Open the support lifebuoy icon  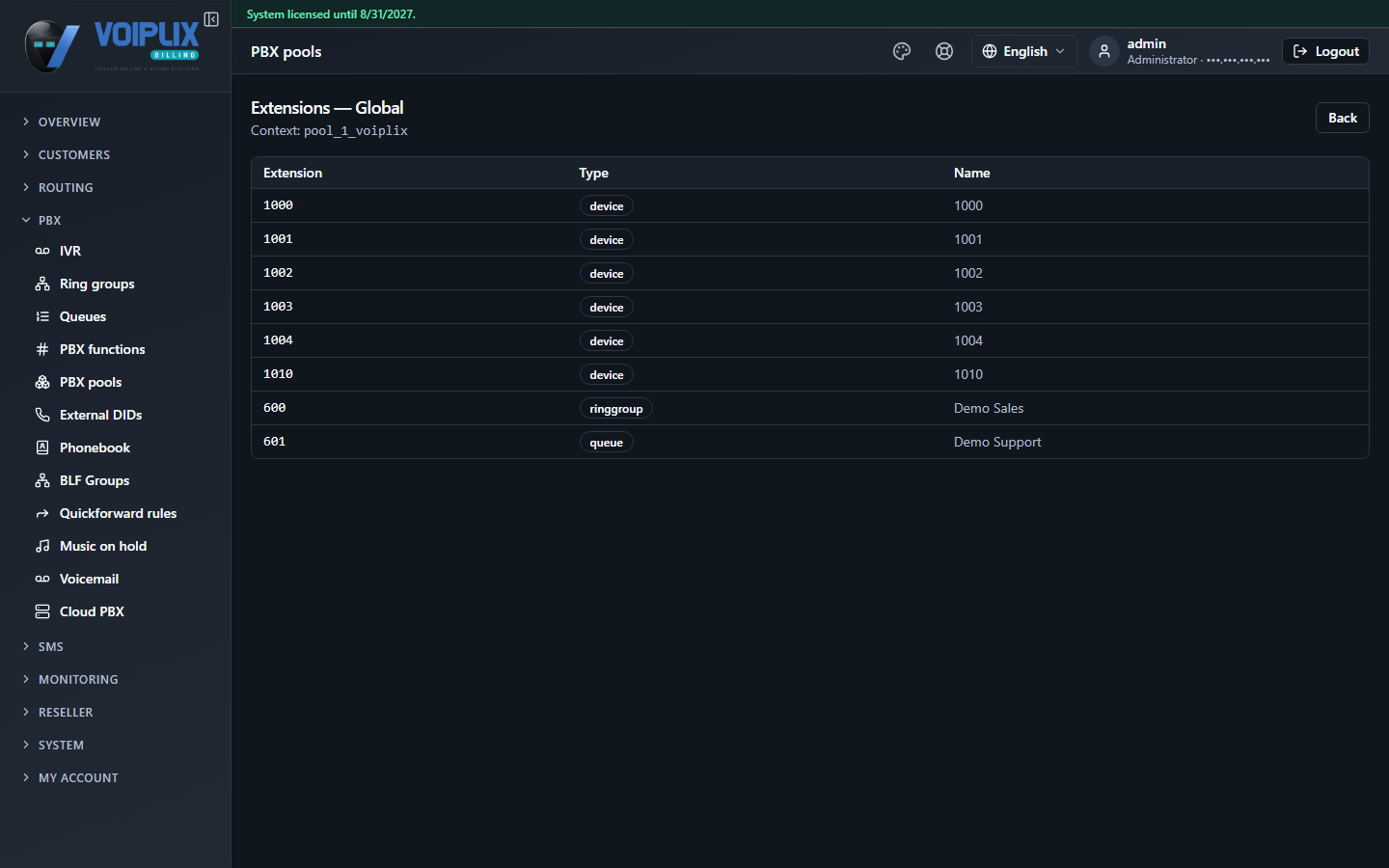pos(944,51)
